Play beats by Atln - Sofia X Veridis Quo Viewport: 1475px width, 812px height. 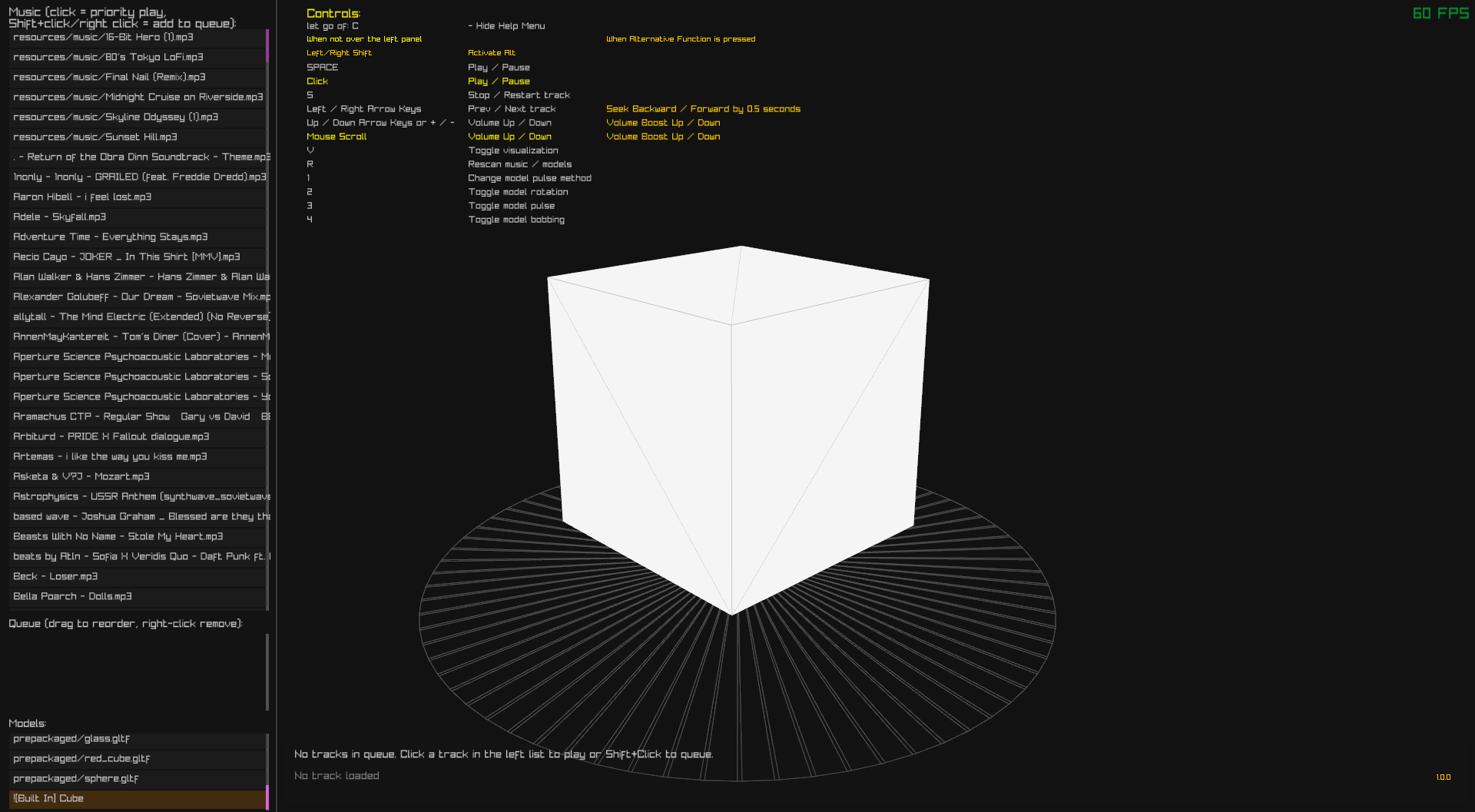point(137,557)
